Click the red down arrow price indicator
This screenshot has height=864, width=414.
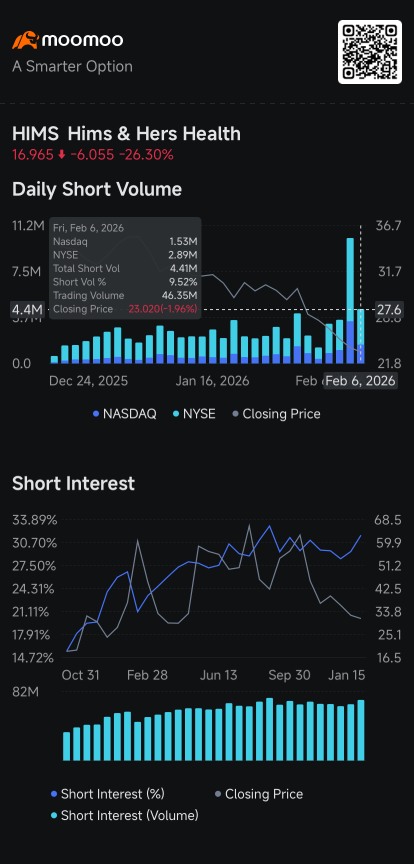(61, 155)
